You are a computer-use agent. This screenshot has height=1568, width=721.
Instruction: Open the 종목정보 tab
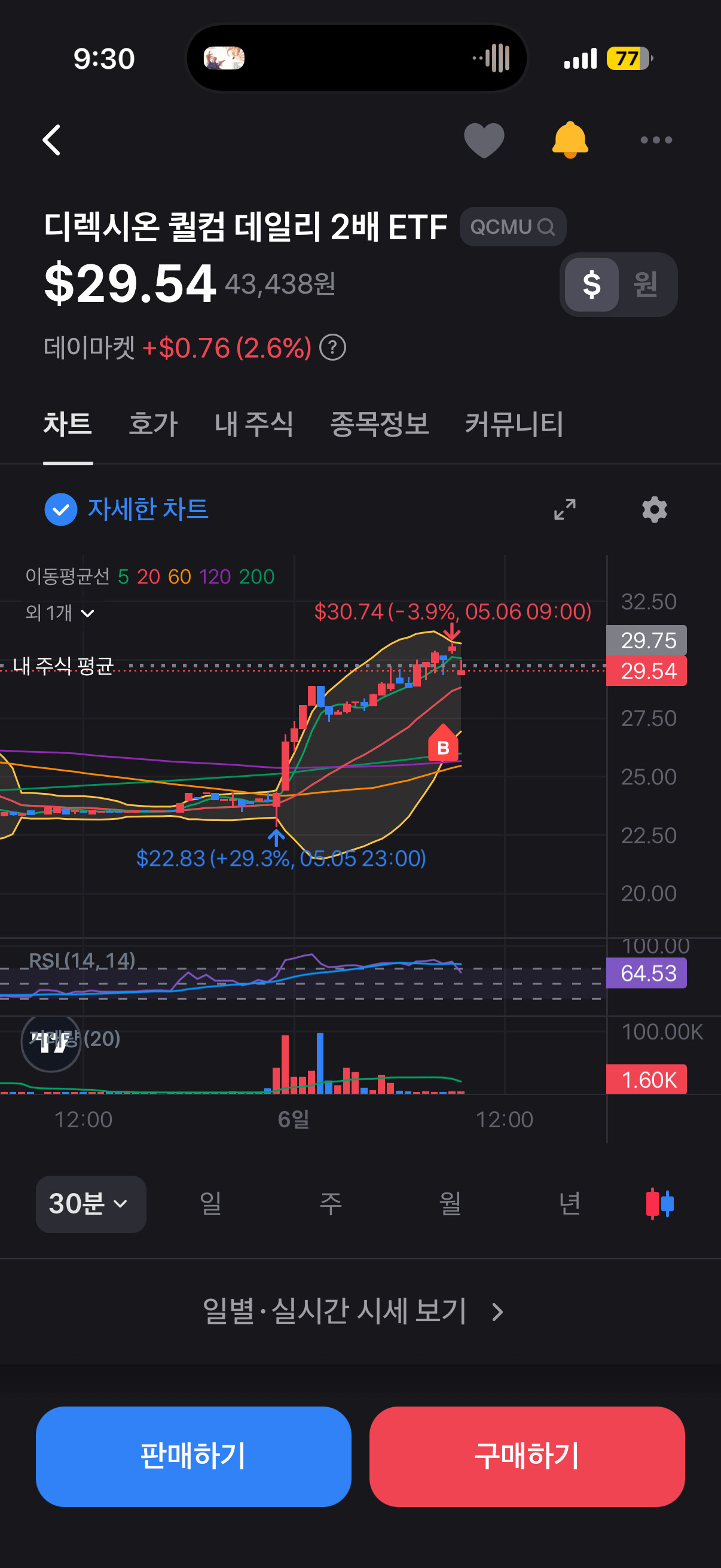click(x=379, y=423)
